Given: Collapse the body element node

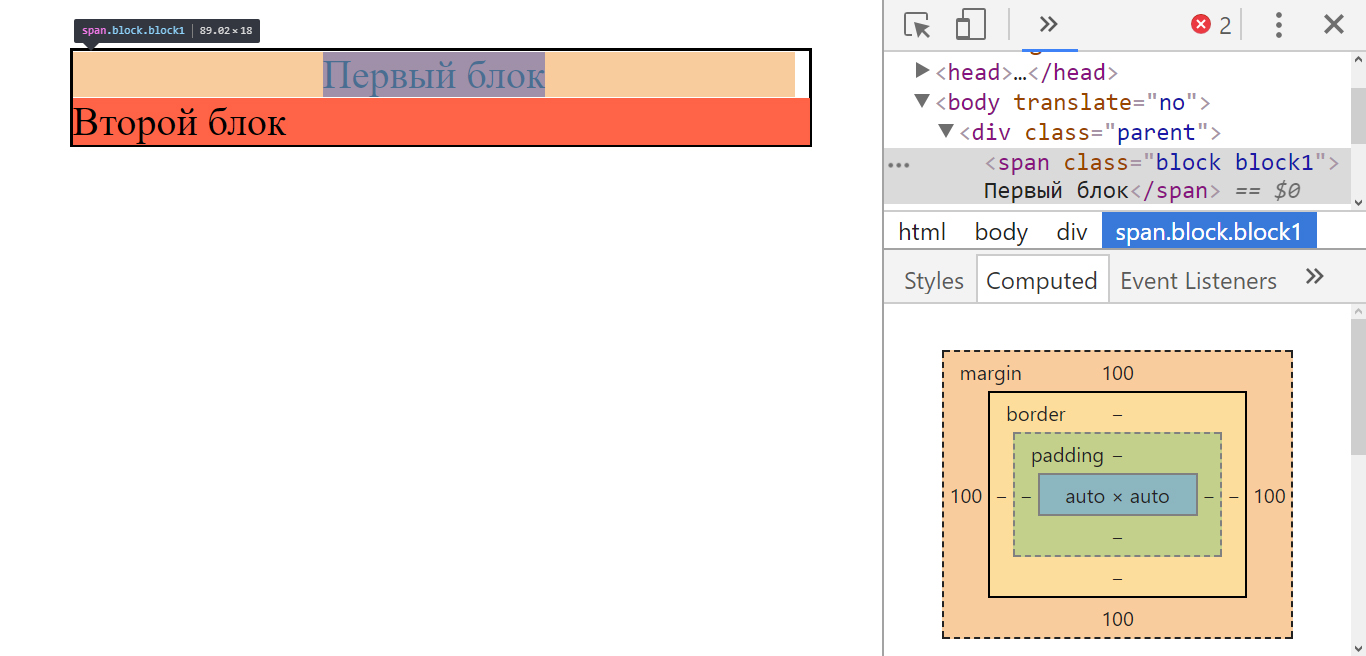Looking at the screenshot, I should 923,101.
